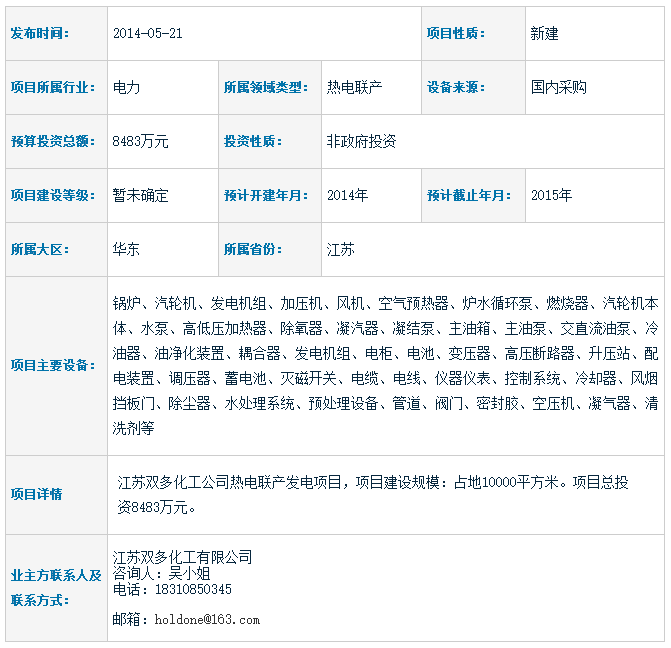Select the province value 江苏
Image resolution: width=671 pixels, height=648 pixels.
(341, 249)
